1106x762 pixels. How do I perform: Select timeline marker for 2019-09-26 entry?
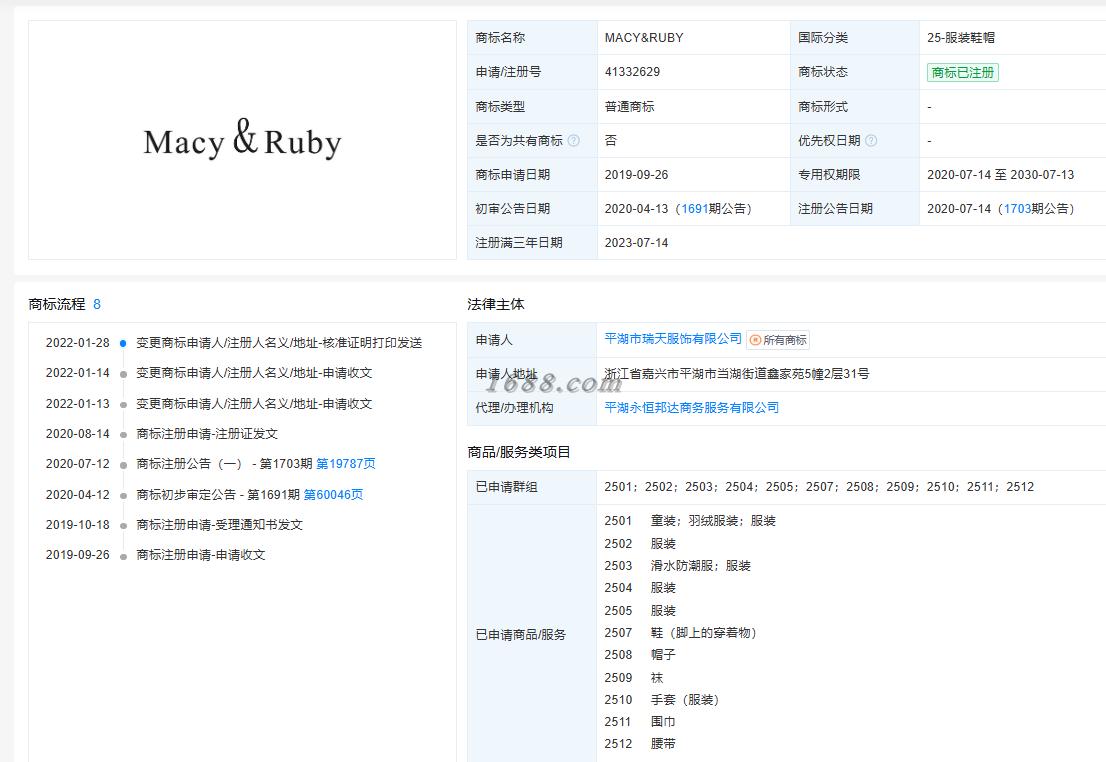coord(123,557)
